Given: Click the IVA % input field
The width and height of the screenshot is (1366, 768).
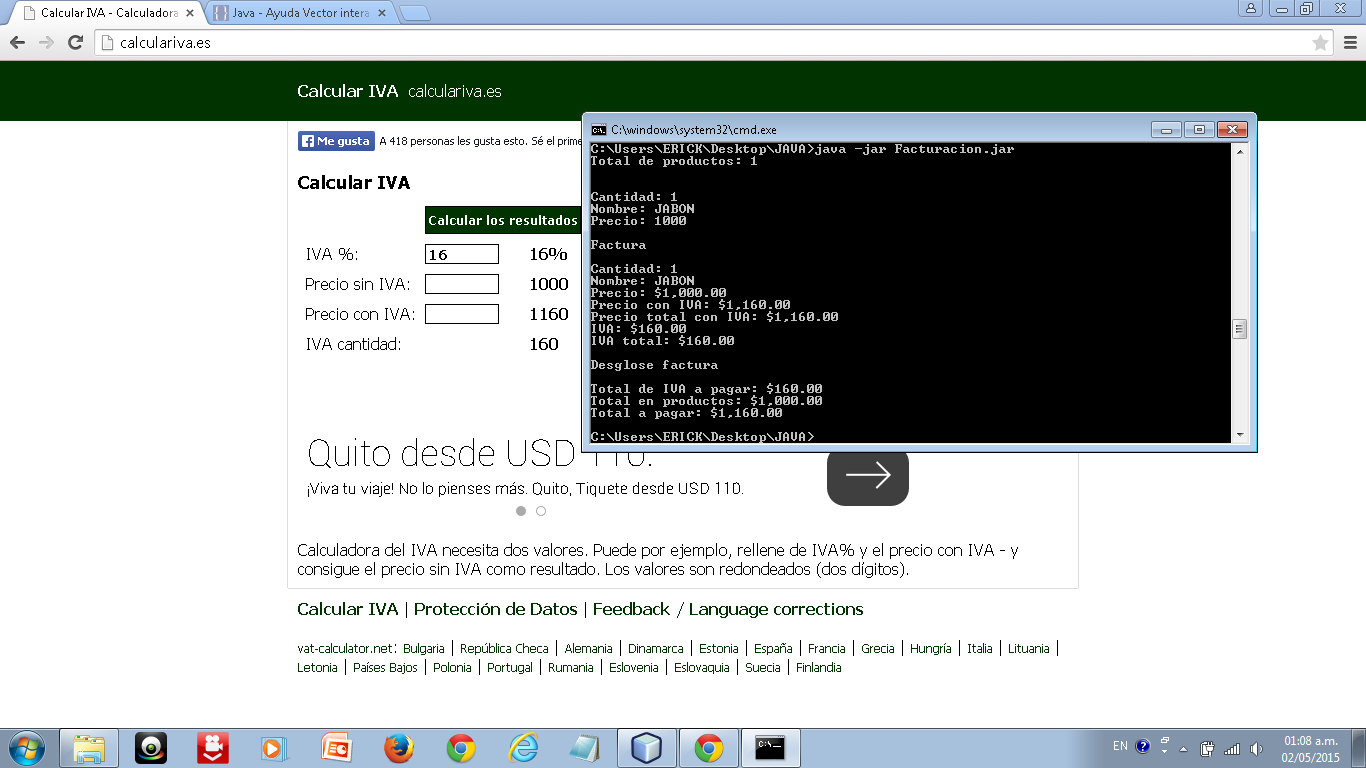Looking at the screenshot, I should 462,254.
